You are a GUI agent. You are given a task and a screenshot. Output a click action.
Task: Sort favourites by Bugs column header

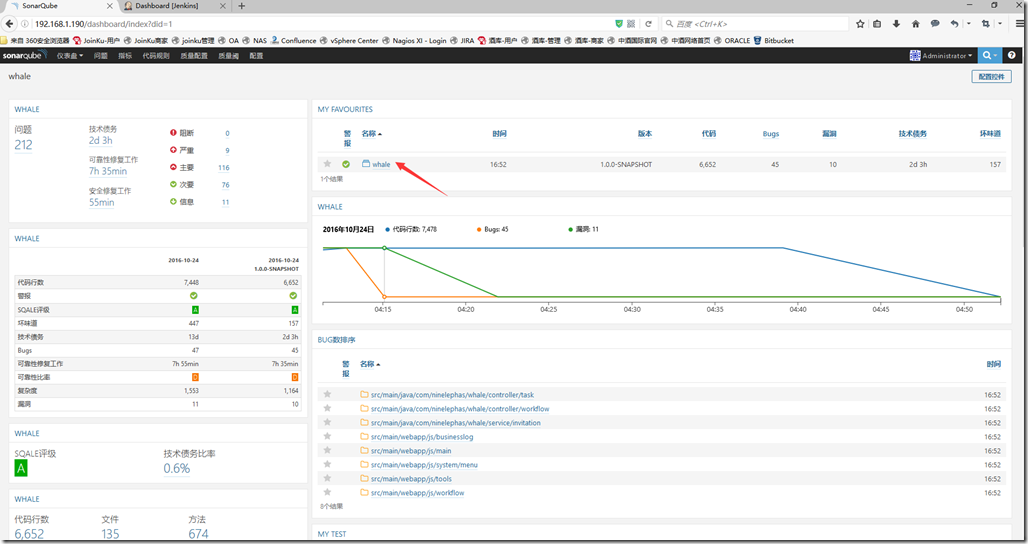point(771,134)
